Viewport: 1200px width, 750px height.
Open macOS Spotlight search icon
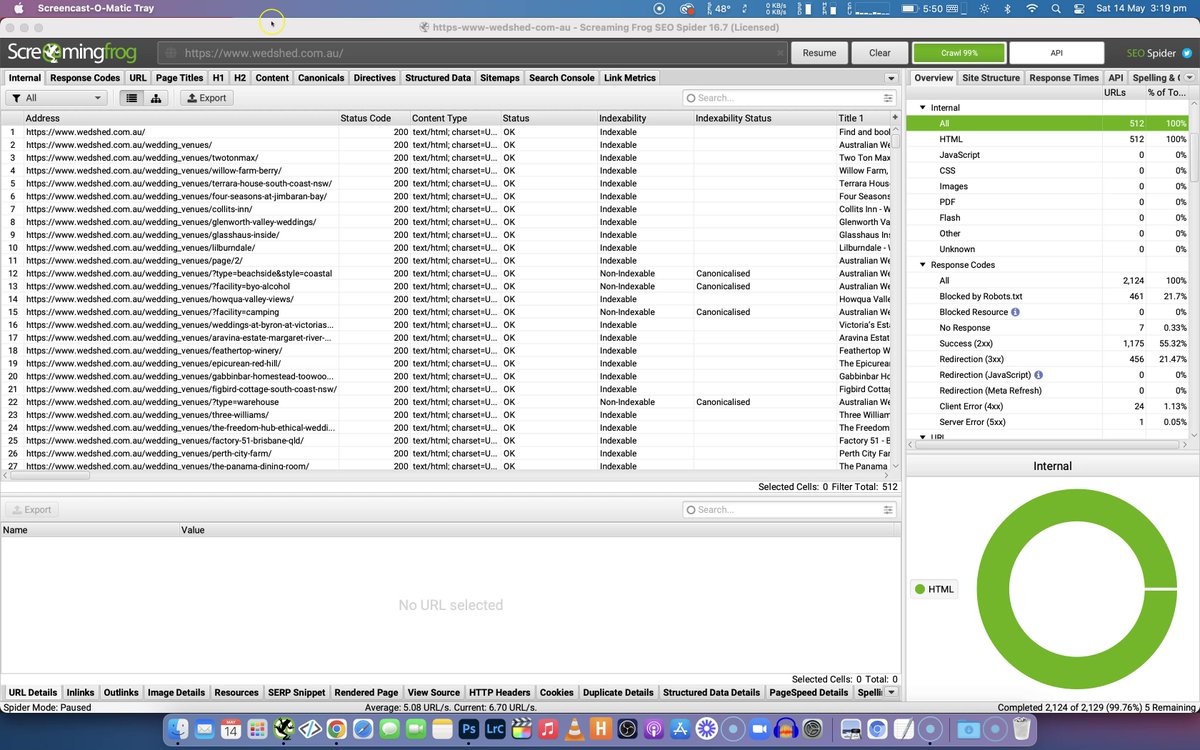(1057, 8)
